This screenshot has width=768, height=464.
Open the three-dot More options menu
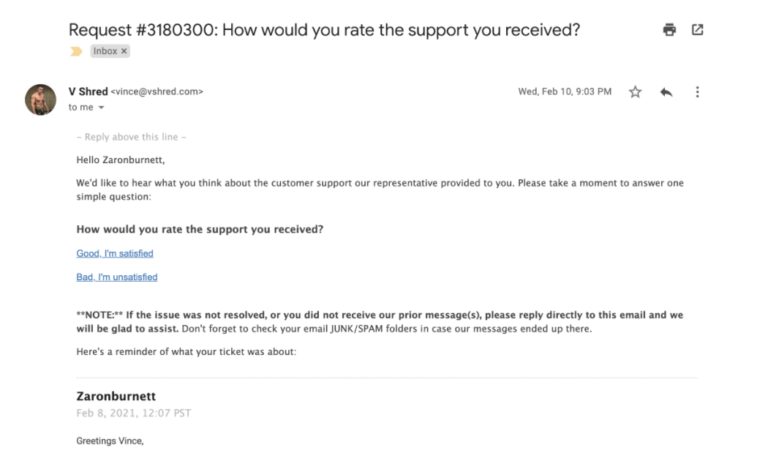click(697, 92)
